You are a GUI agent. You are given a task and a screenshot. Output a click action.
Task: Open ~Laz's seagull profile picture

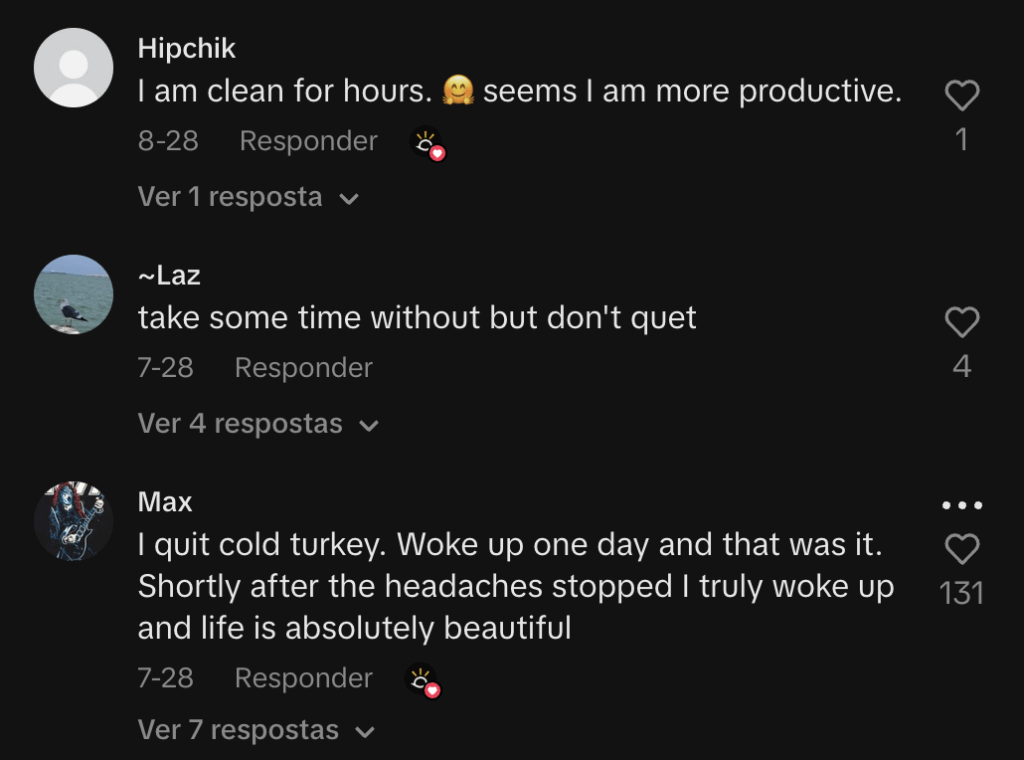[73, 294]
